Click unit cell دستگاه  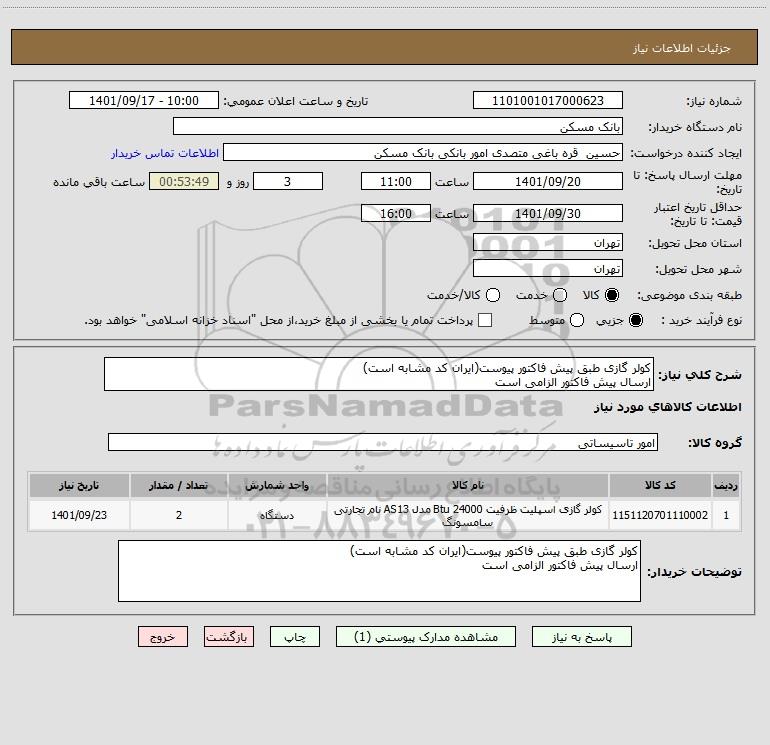[x=277, y=515]
